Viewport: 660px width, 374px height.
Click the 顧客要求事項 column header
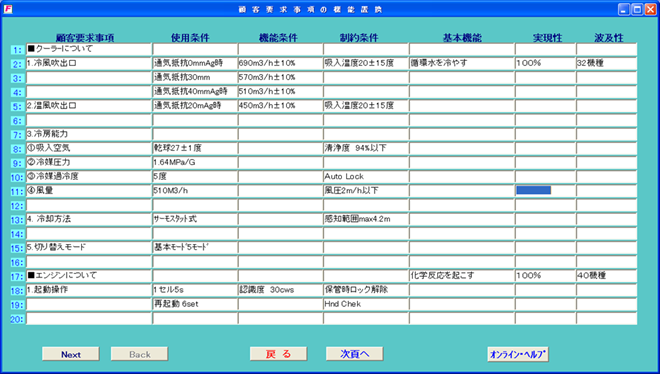point(85,37)
